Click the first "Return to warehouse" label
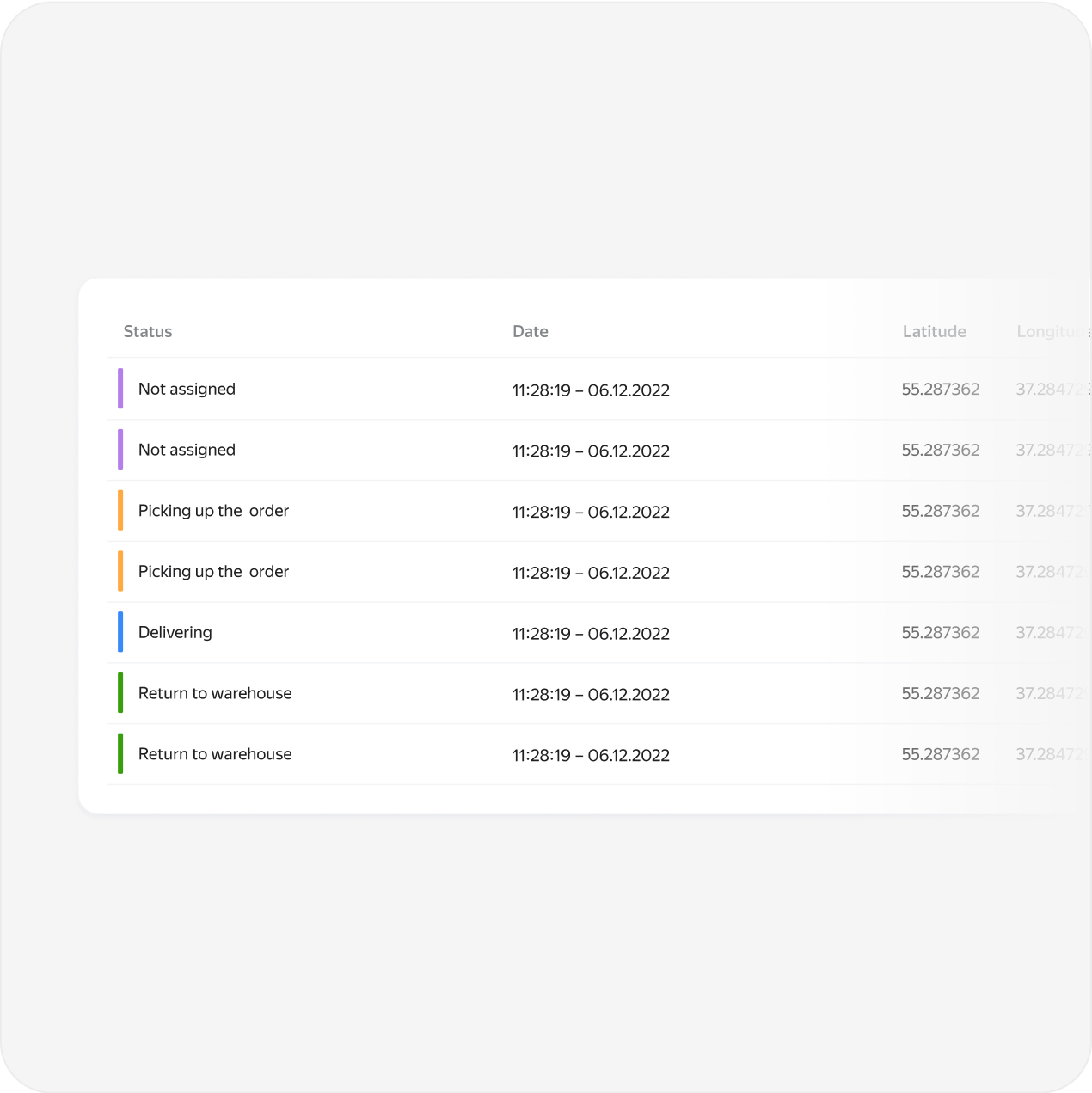 point(215,694)
